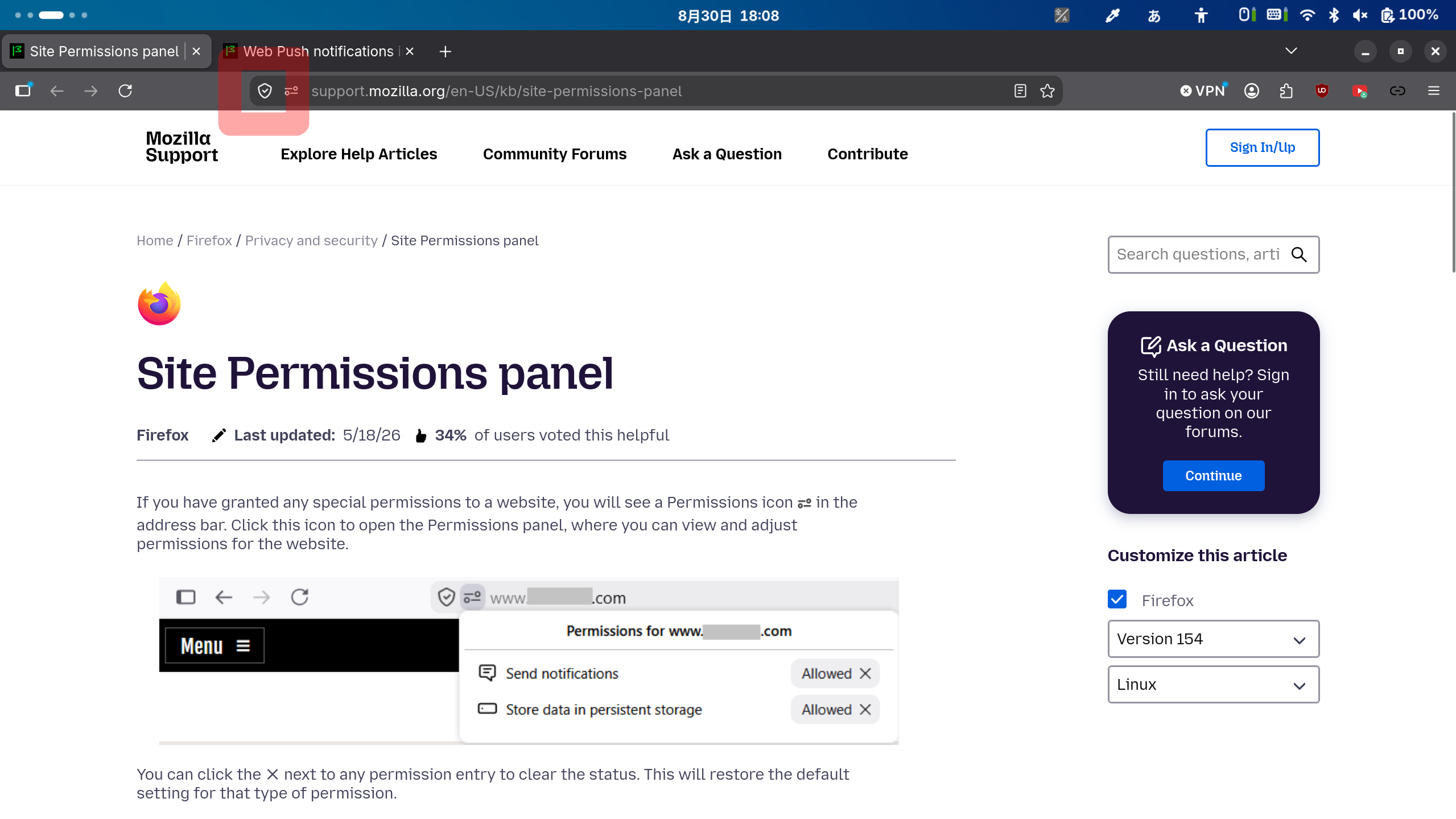Open the Firefox account icon

click(x=1252, y=91)
